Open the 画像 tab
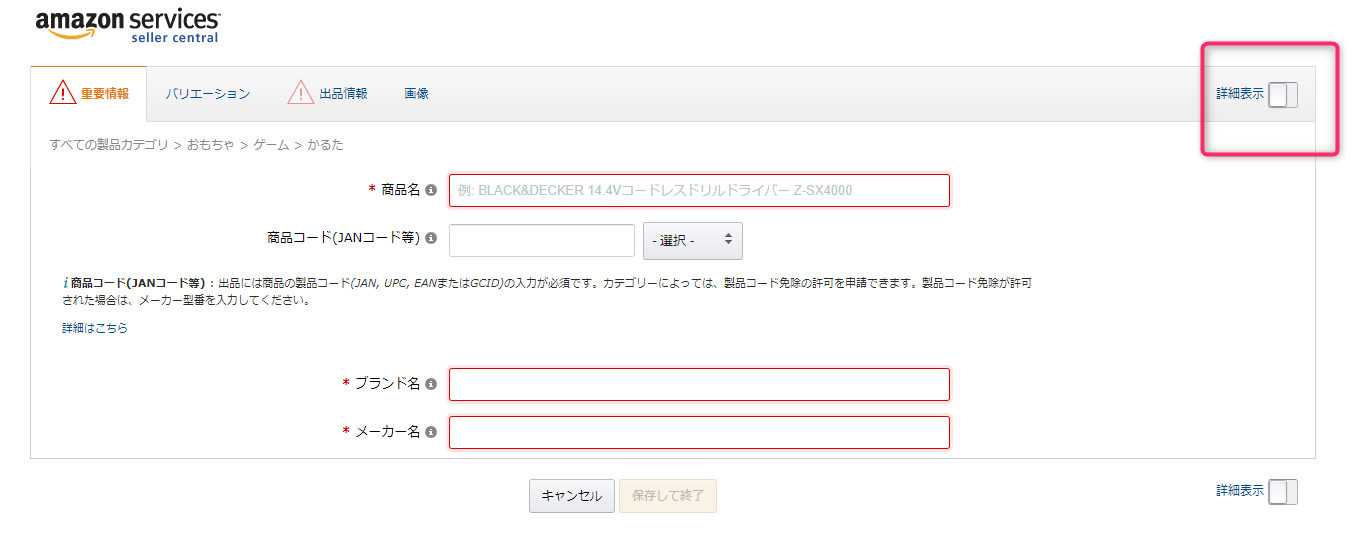Screen dimensions: 1367x533 (416, 94)
